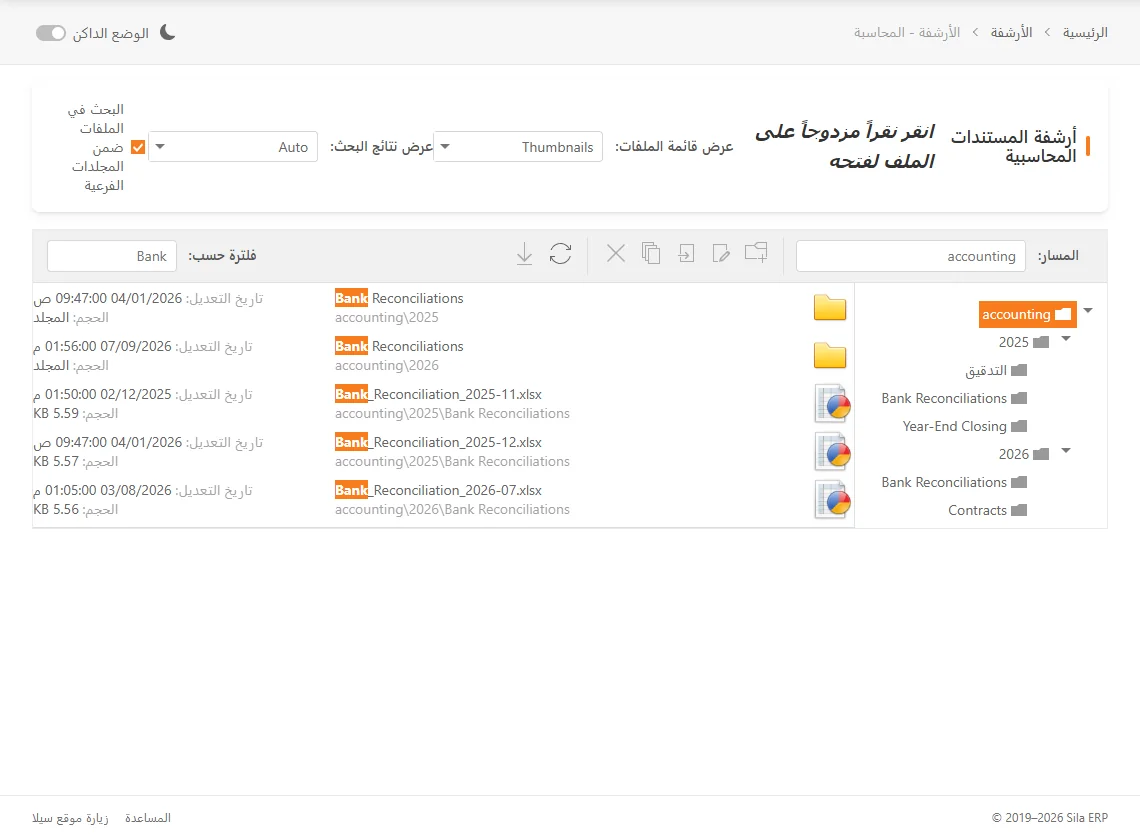Click folder icon for accounting\2026 Bank Reconciliations
The height and width of the screenshot is (840, 1140).
point(830,356)
